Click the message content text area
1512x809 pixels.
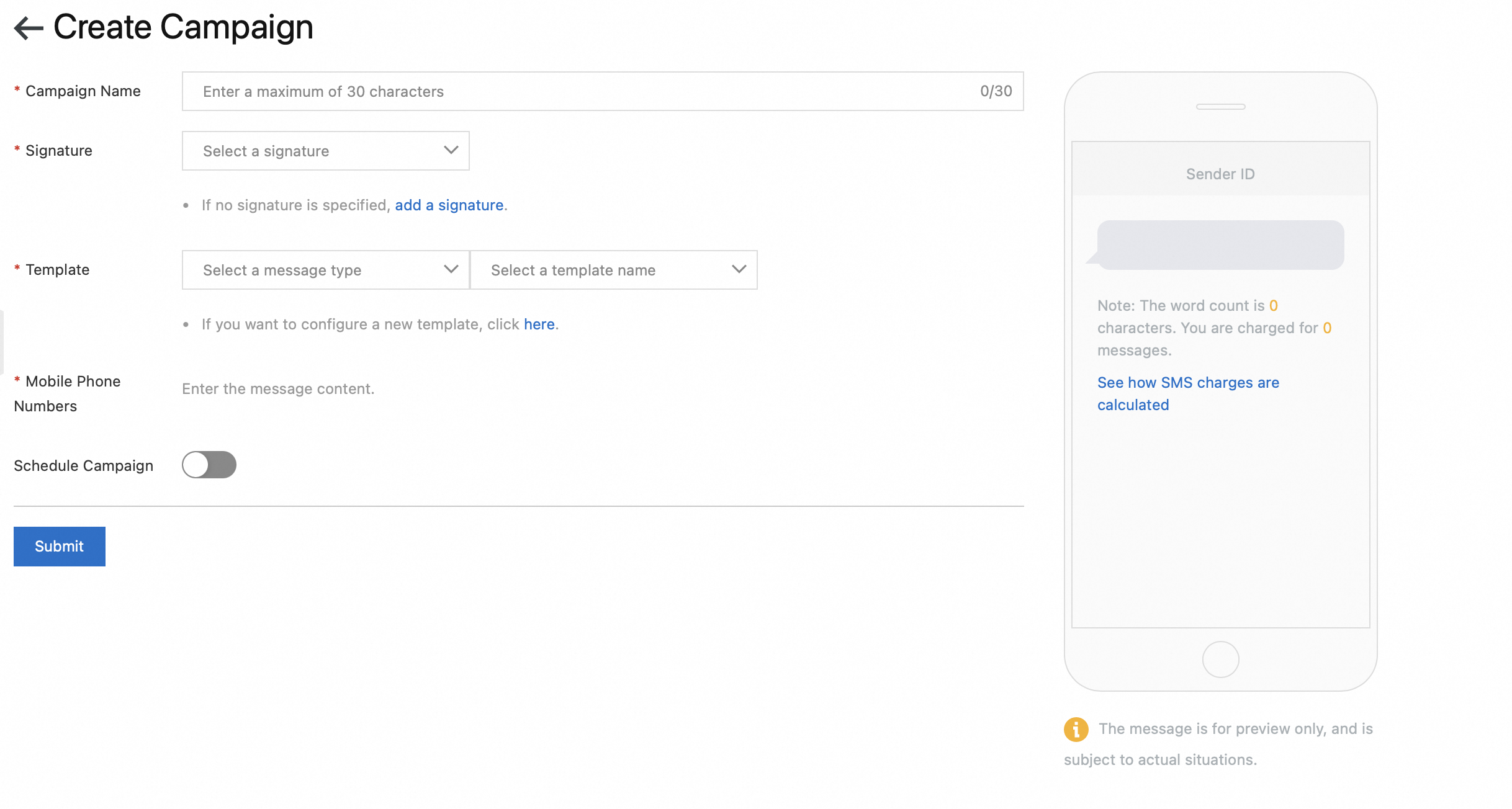click(x=278, y=389)
